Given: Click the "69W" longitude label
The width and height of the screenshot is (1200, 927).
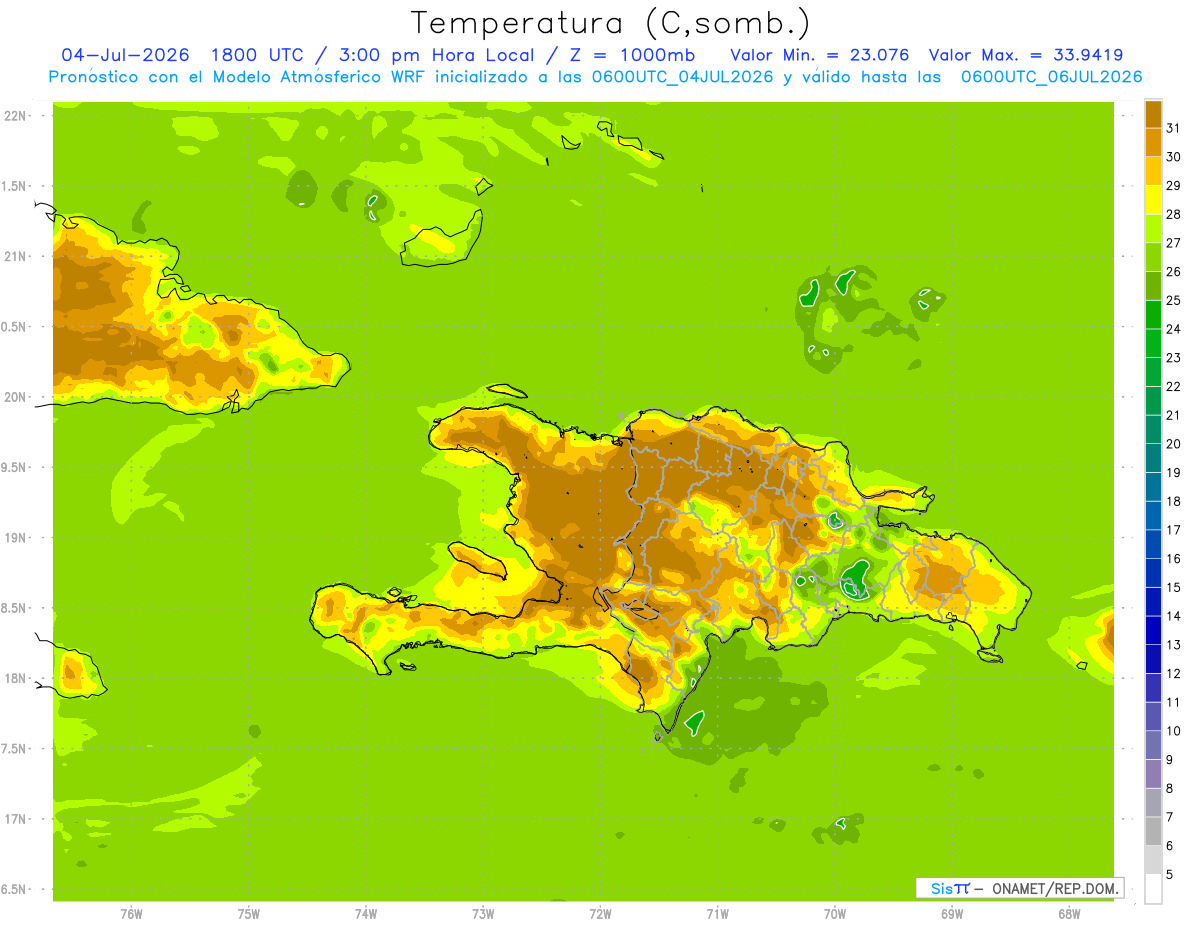Looking at the screenshot, I should [x=952, y=914].
